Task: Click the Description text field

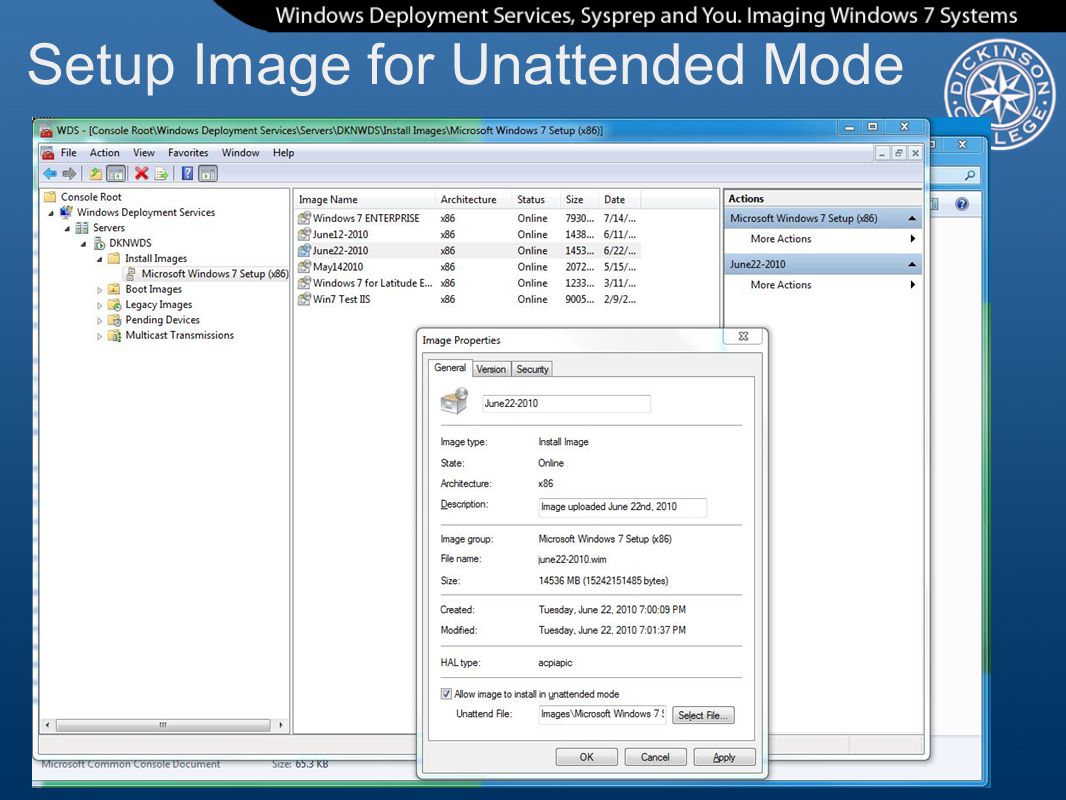Action: pos(622,507)
